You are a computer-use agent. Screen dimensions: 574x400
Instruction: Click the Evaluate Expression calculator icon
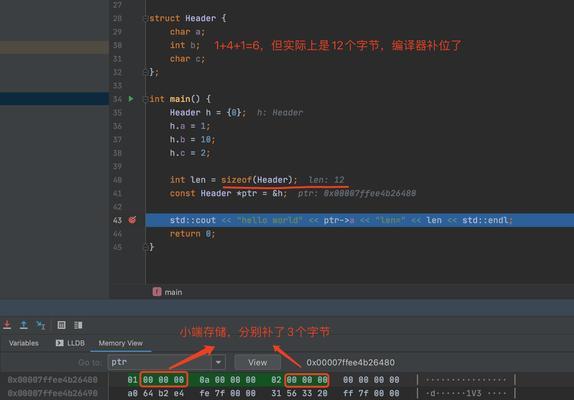point(62,325)
